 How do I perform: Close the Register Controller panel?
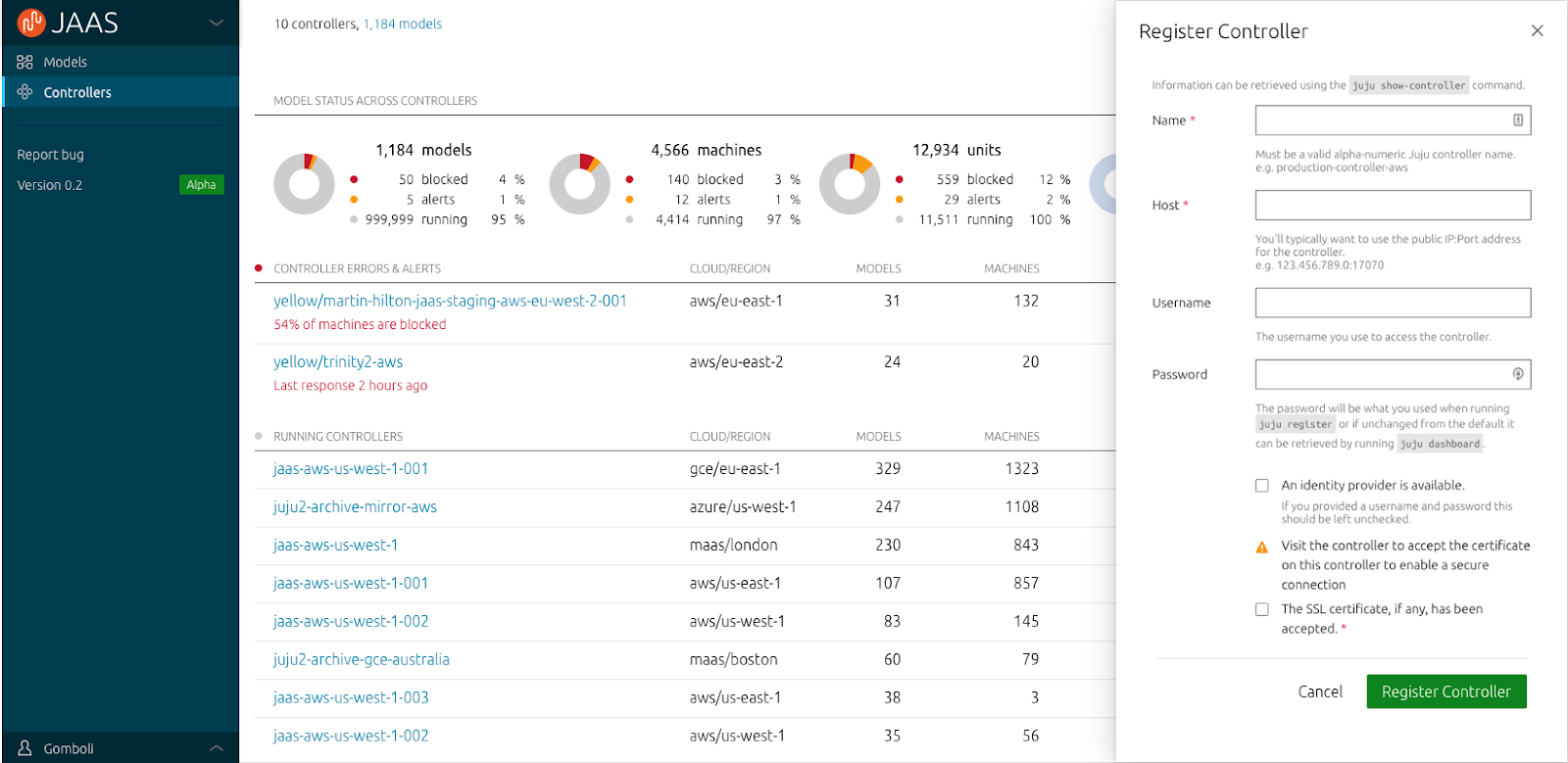[1537, 30]
